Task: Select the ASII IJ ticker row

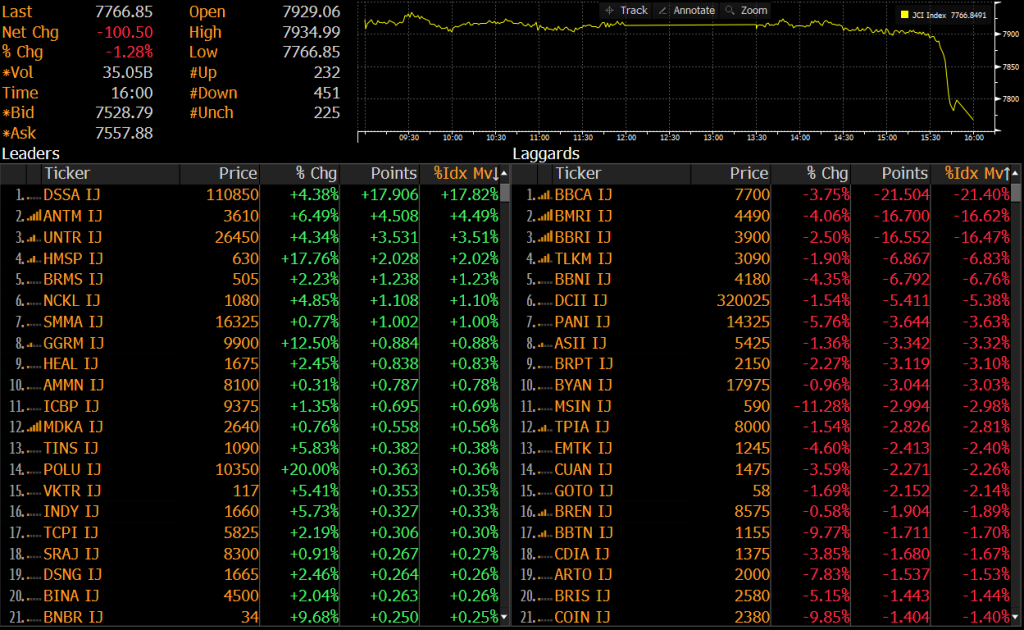Action: click(761, 343)
